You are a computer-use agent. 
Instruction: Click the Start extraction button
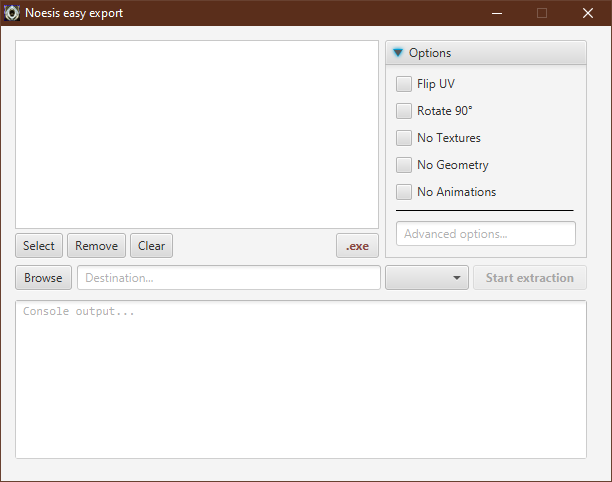(530, 278)
